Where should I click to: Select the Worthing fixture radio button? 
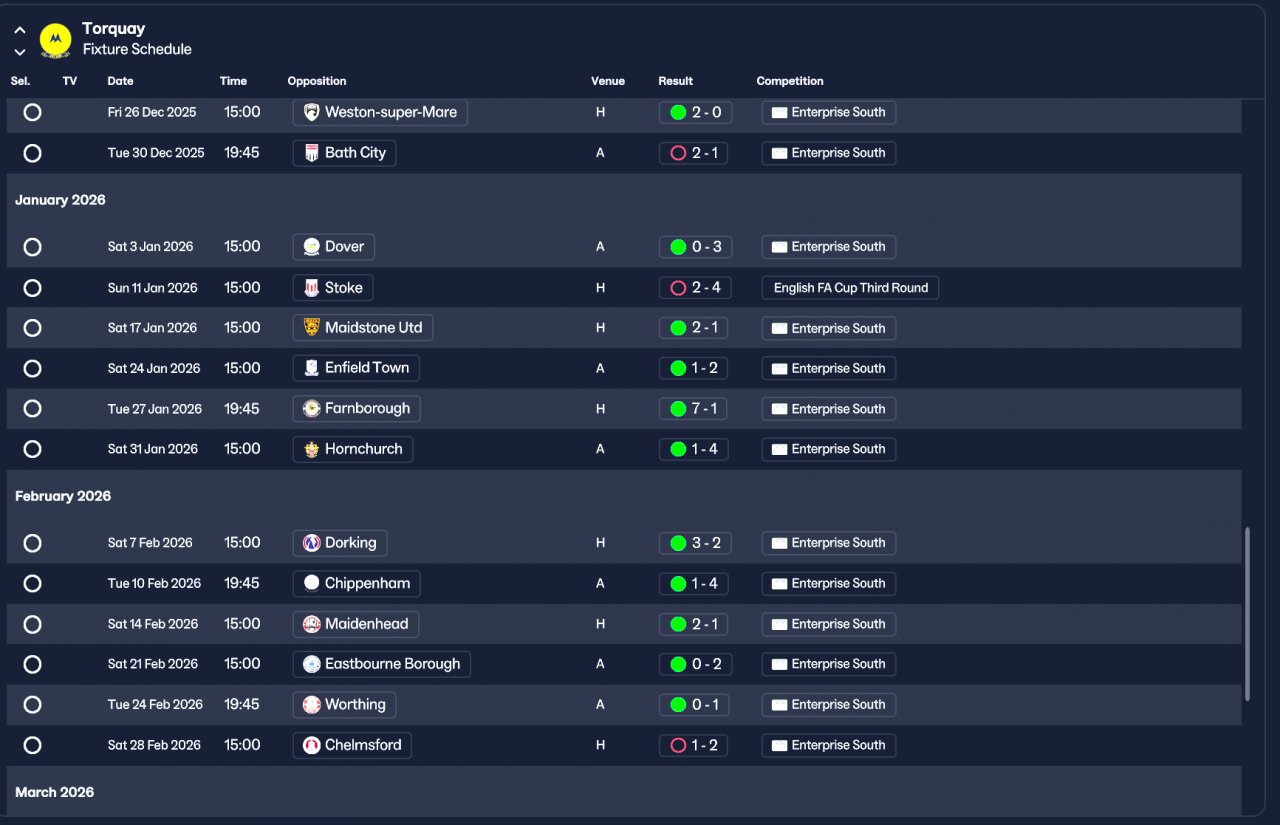[32, 705]
